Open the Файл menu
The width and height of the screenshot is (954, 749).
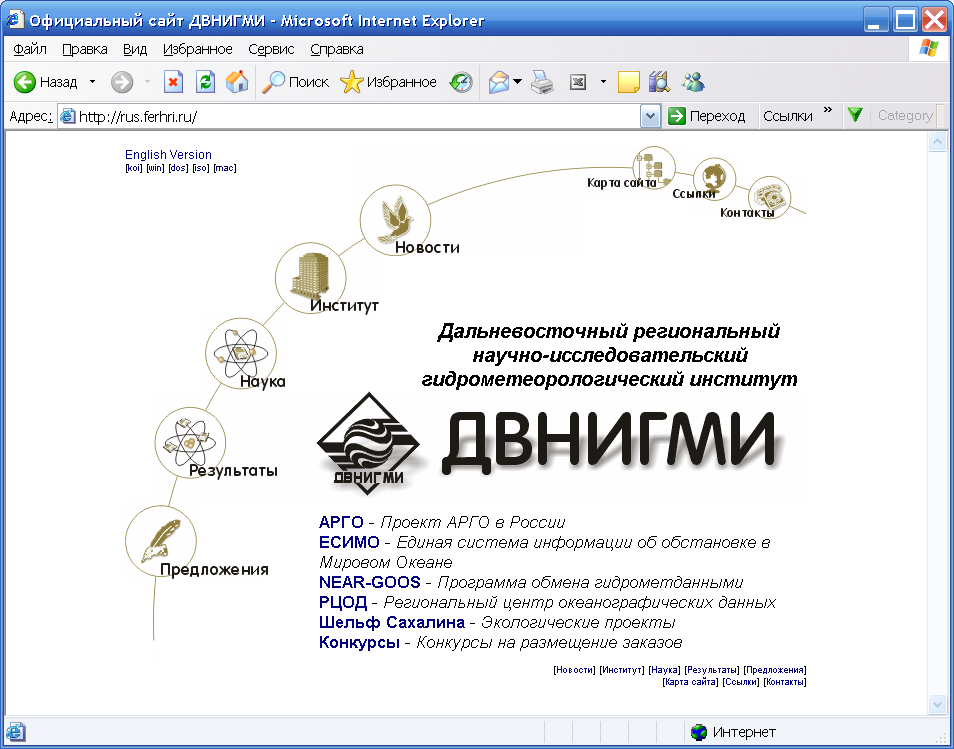click(30, 49)
